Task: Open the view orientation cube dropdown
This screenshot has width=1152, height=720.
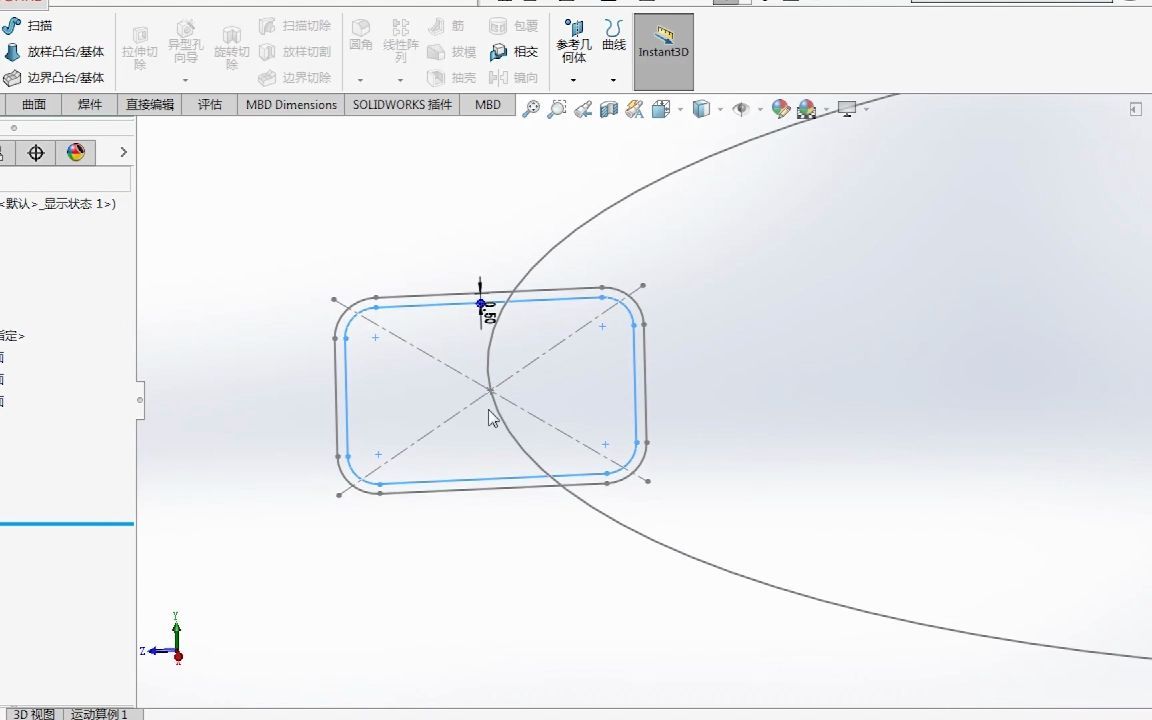Action: 679,108
